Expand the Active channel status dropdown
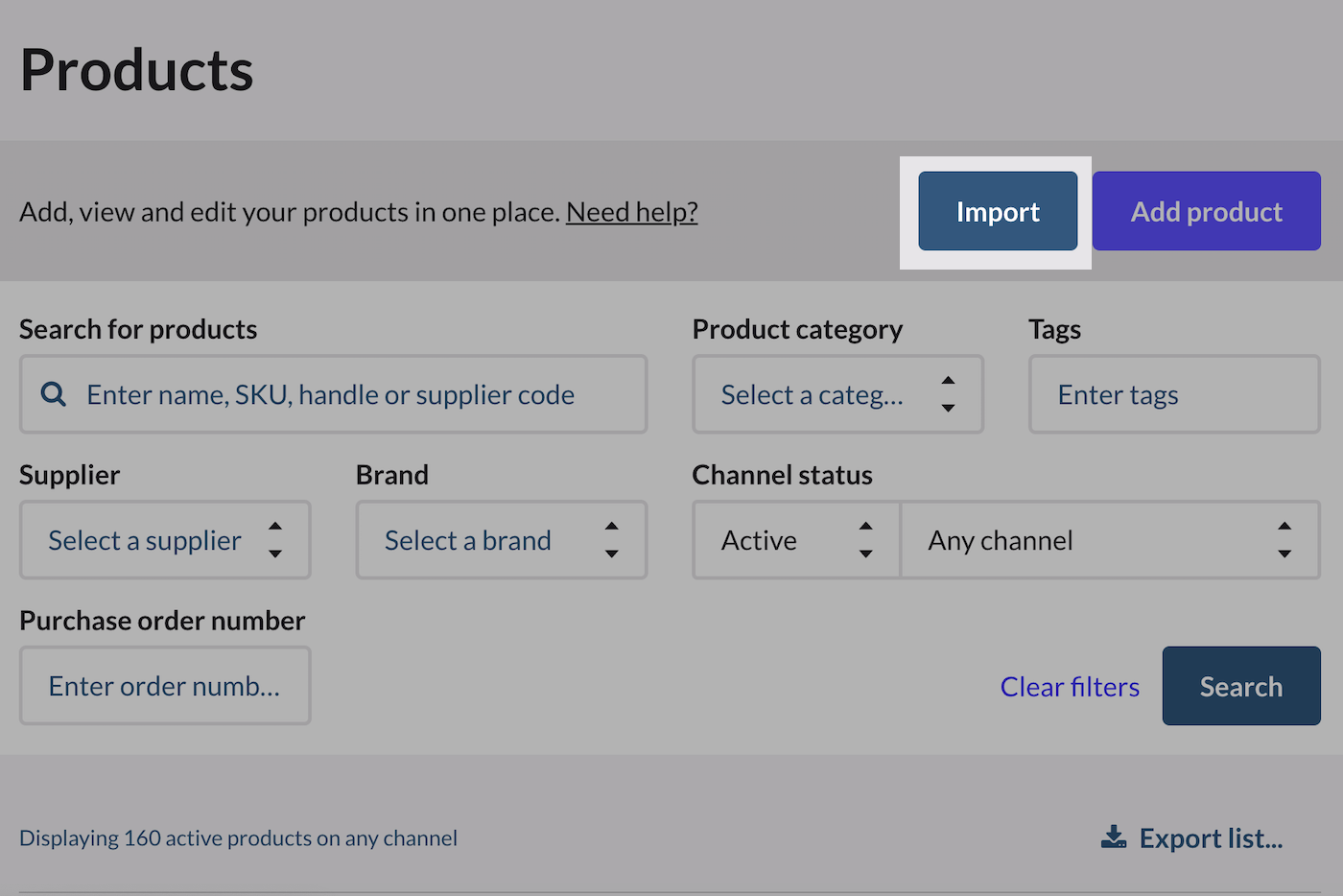 [796, 540]
